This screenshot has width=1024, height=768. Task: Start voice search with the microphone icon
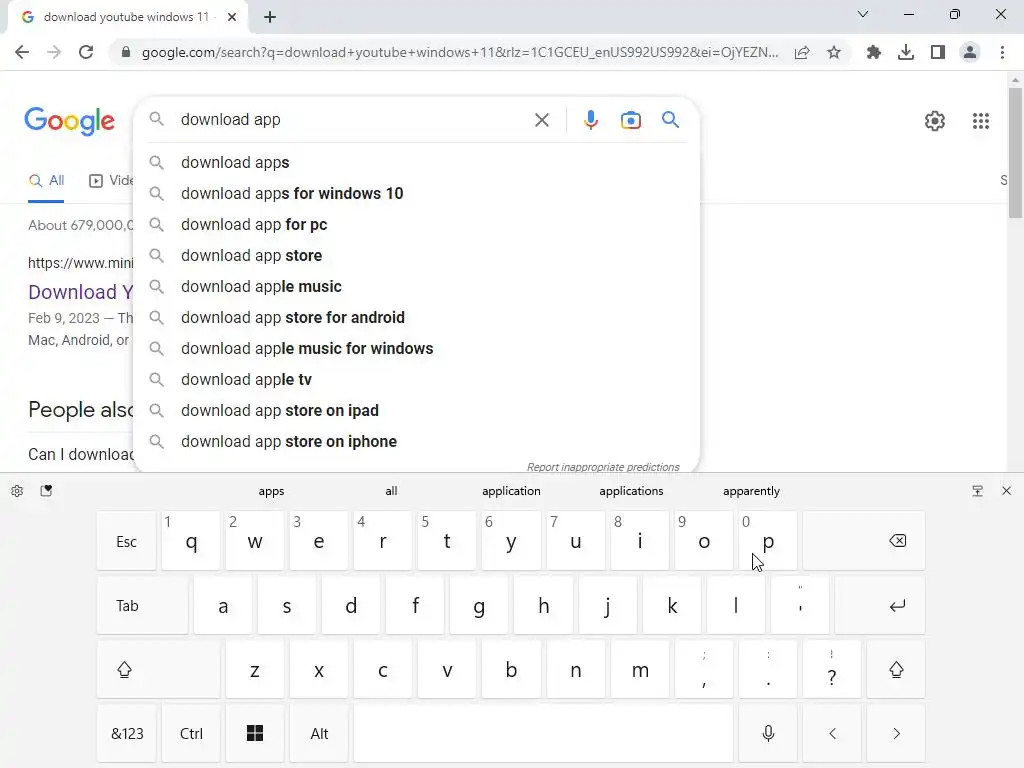tap(590, 120)
